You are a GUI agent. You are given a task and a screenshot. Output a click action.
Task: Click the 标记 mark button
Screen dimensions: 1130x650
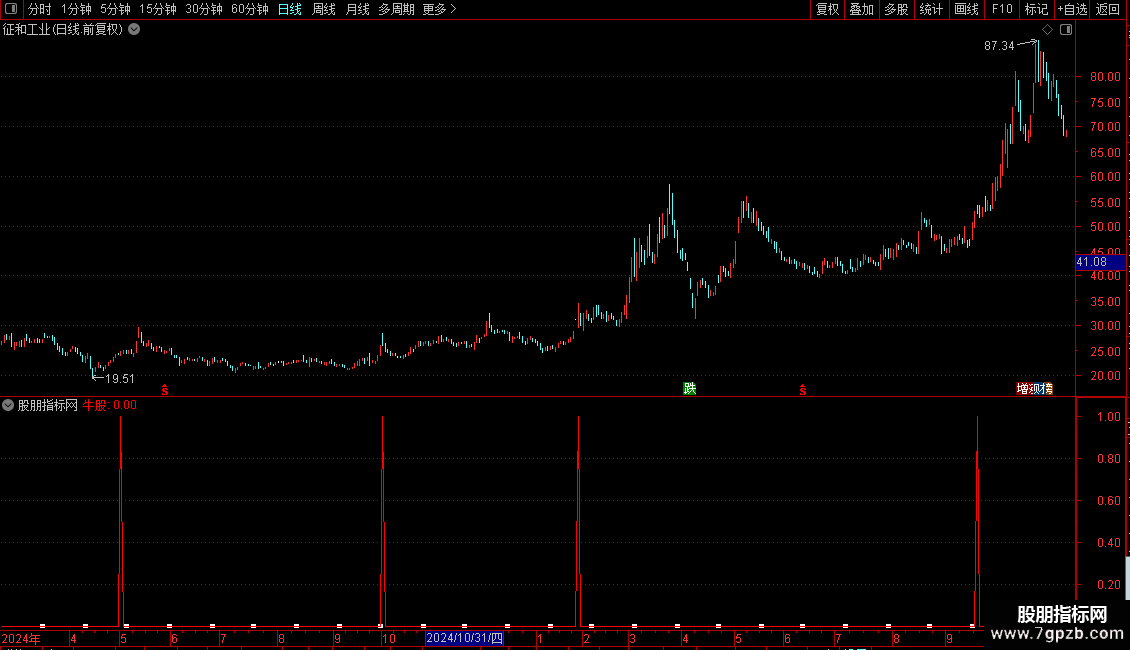point(1036,9)
